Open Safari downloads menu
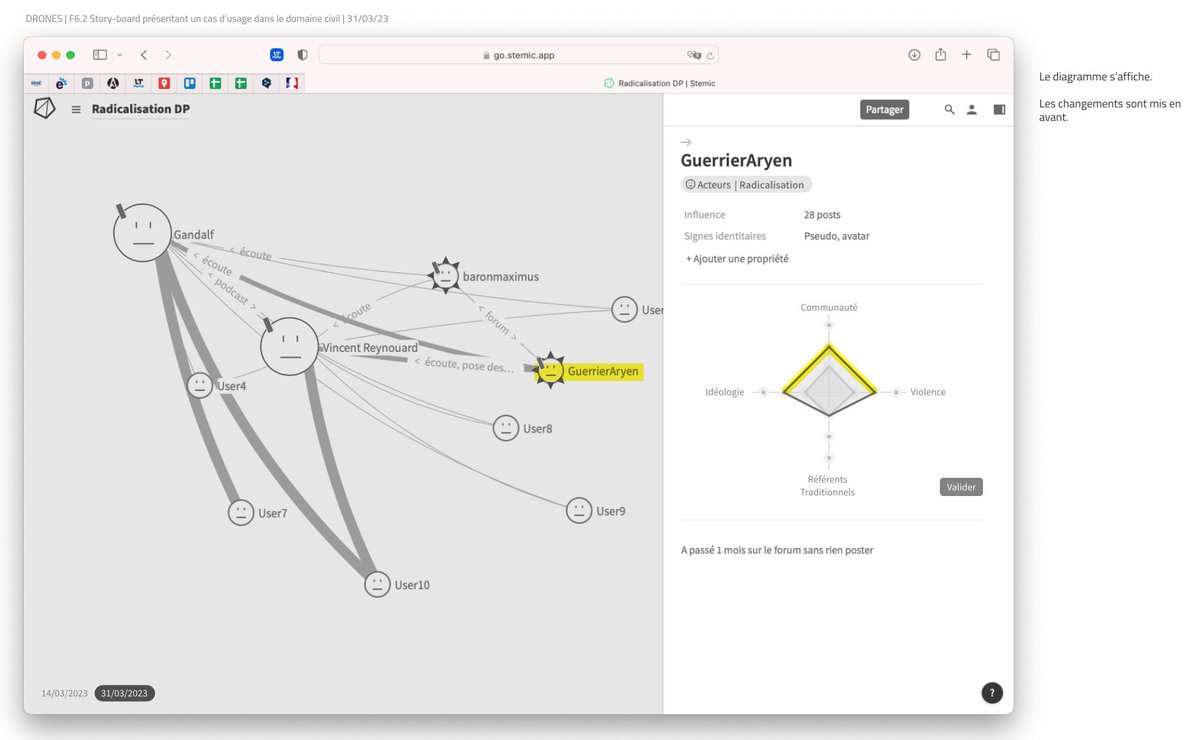Viewport: 1200px width, 740px height. tap(913, 54)
